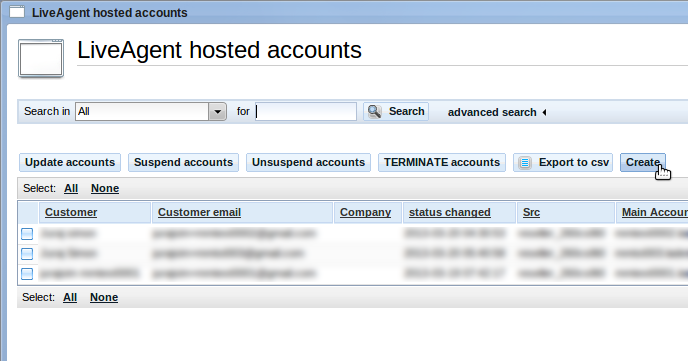This screenshot has height=361, width=688.
Task: Sort by the Main Account column header
Action: coord(655,212)
